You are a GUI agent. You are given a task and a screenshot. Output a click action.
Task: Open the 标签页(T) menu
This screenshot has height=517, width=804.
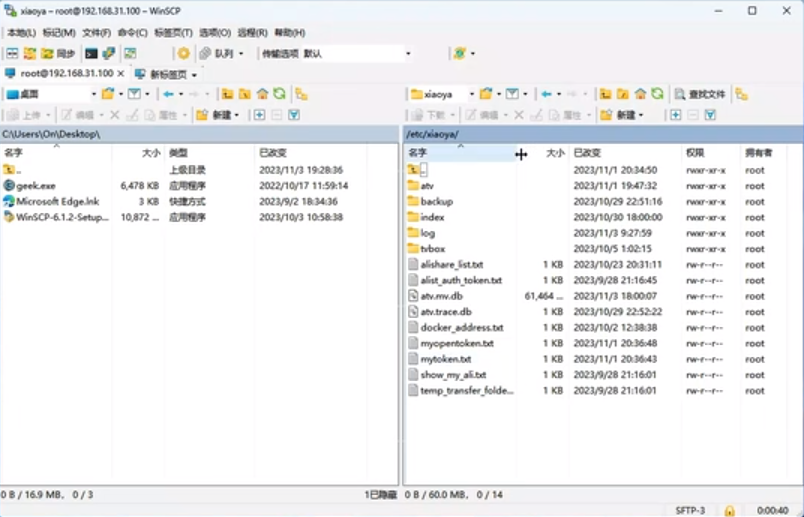pyautogui.click(x=173, y=33)
